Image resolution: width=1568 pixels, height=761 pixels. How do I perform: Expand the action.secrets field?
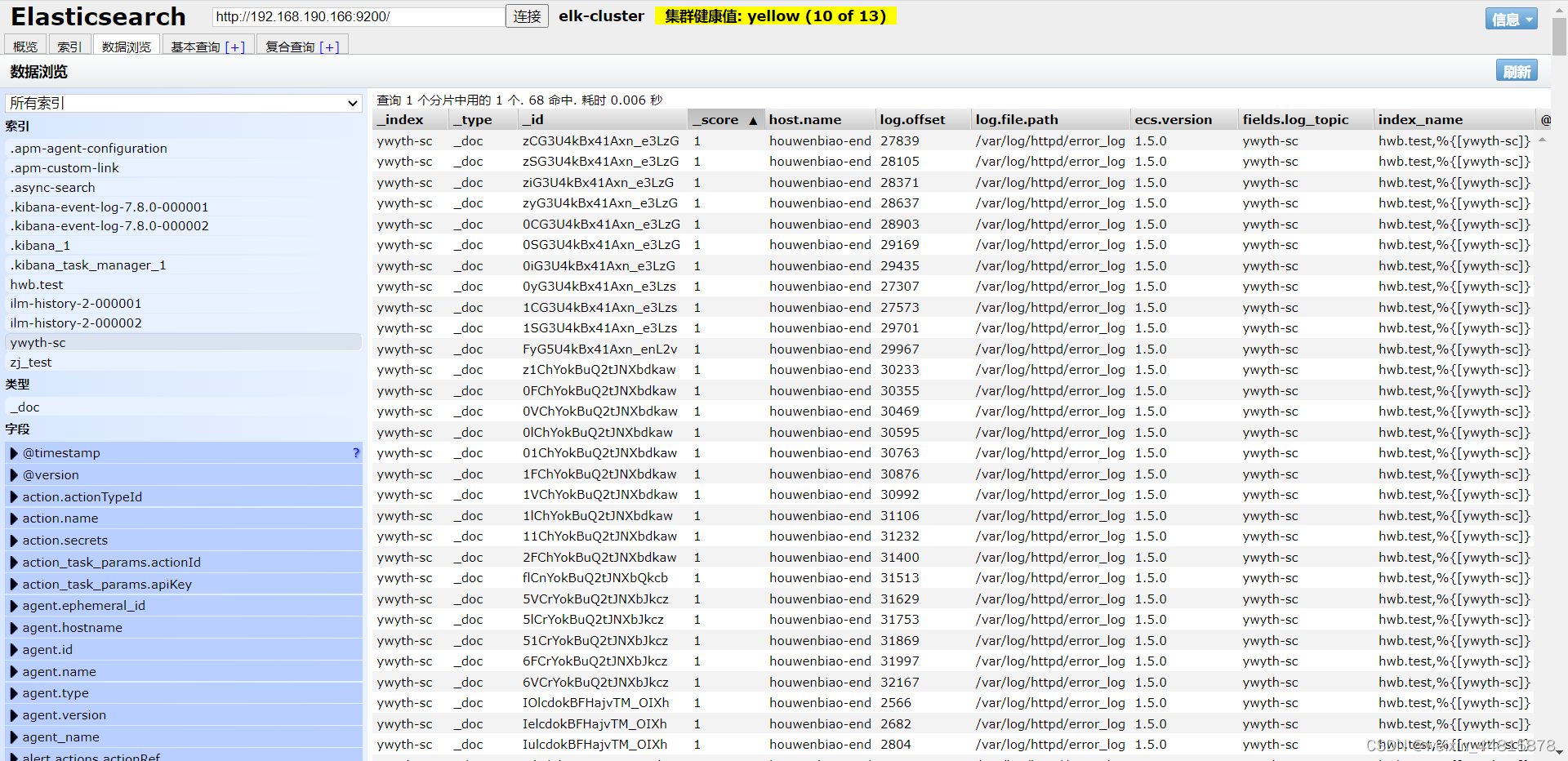[14, 541]
